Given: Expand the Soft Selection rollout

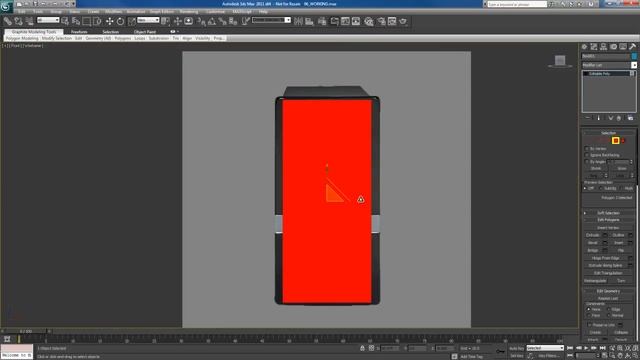Looking at the screenshot, I should tap(608, 213).
